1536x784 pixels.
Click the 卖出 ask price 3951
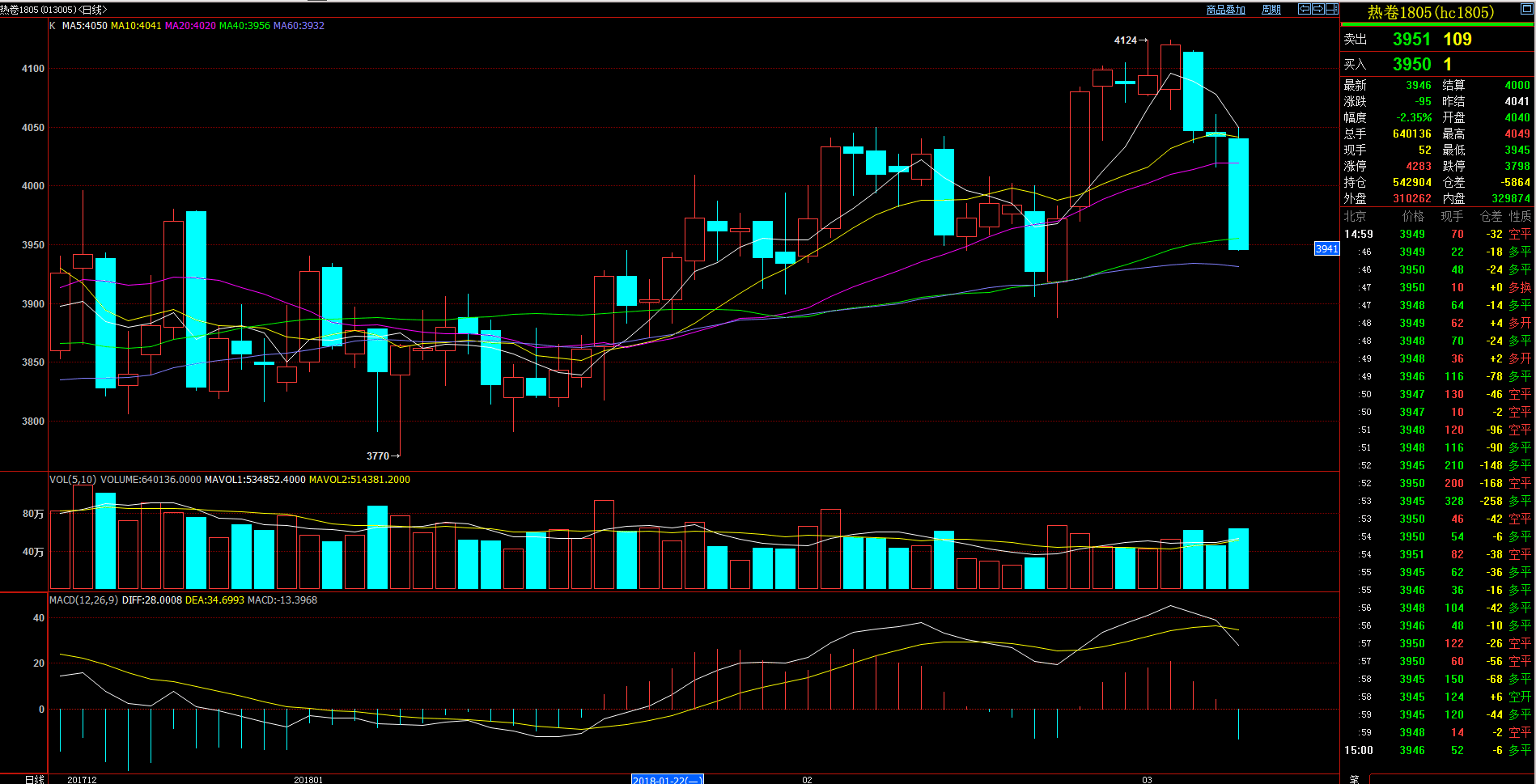1411,39
